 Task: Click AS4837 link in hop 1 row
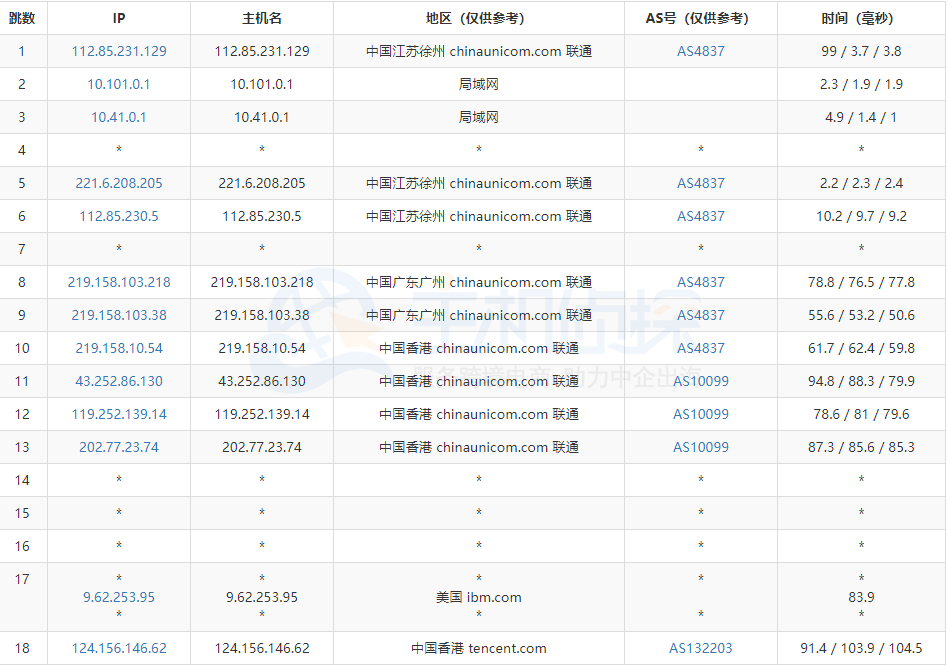point(700,51)
